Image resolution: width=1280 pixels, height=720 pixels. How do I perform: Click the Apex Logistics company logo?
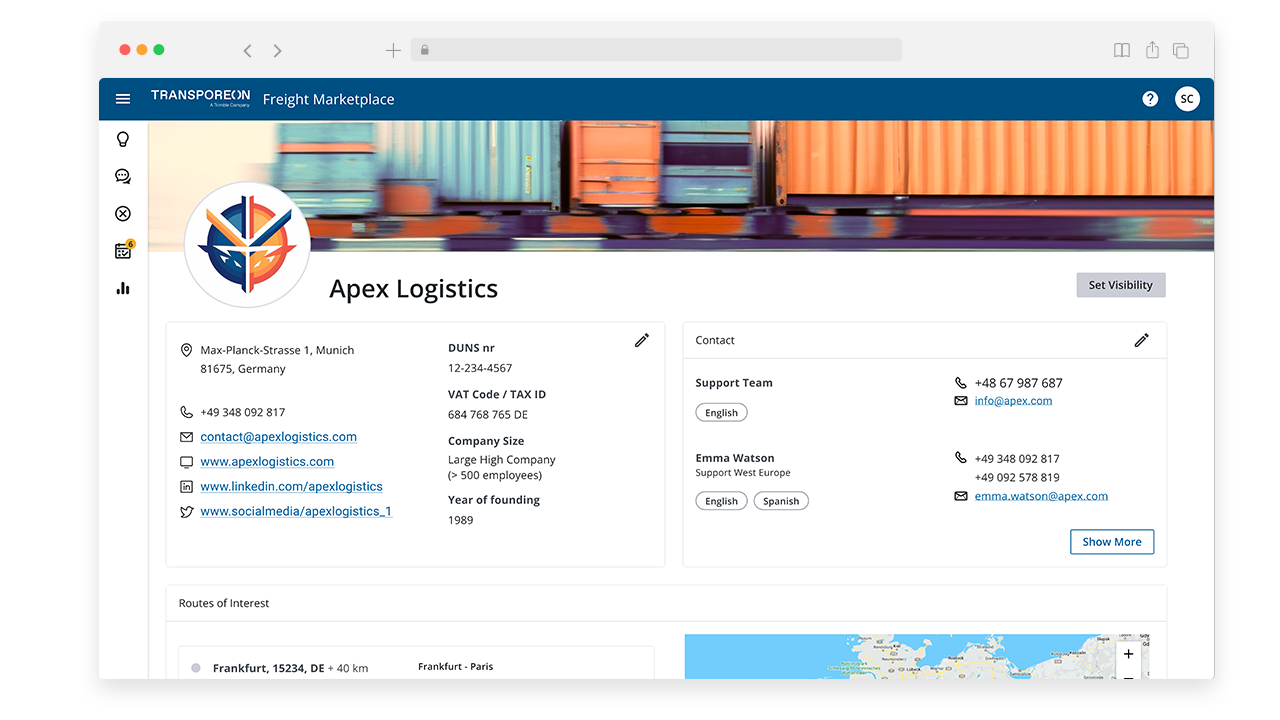point(247,245)
